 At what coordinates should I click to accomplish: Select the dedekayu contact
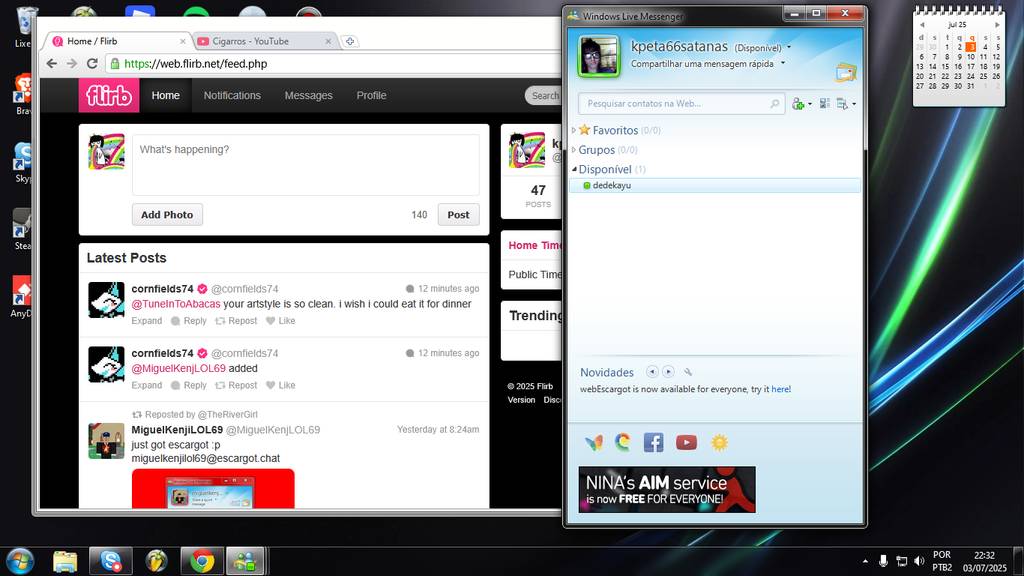coord(715,185)
